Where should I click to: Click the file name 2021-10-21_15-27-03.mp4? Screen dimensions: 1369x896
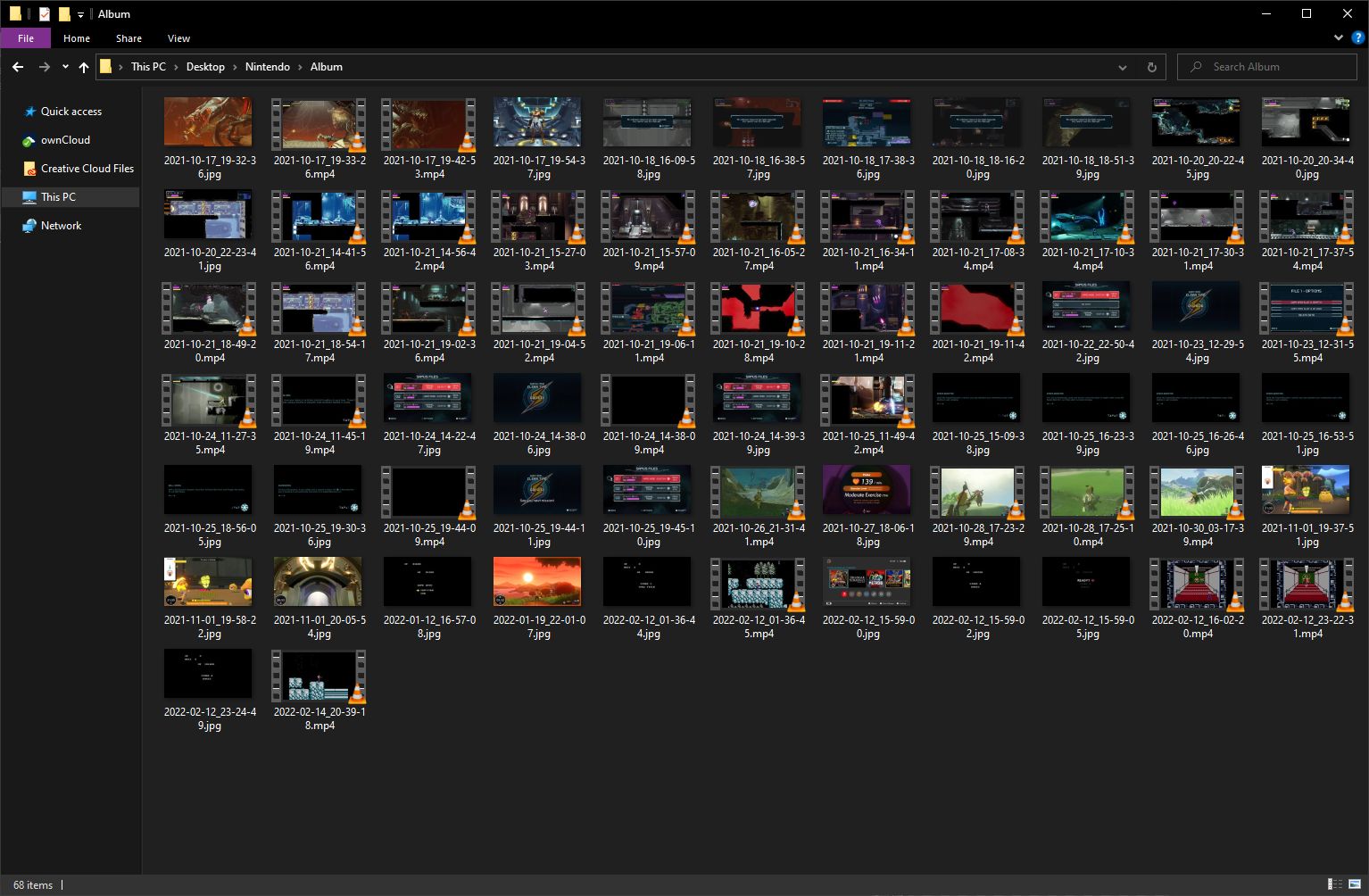pyautogui.click(x=539, y=259)
